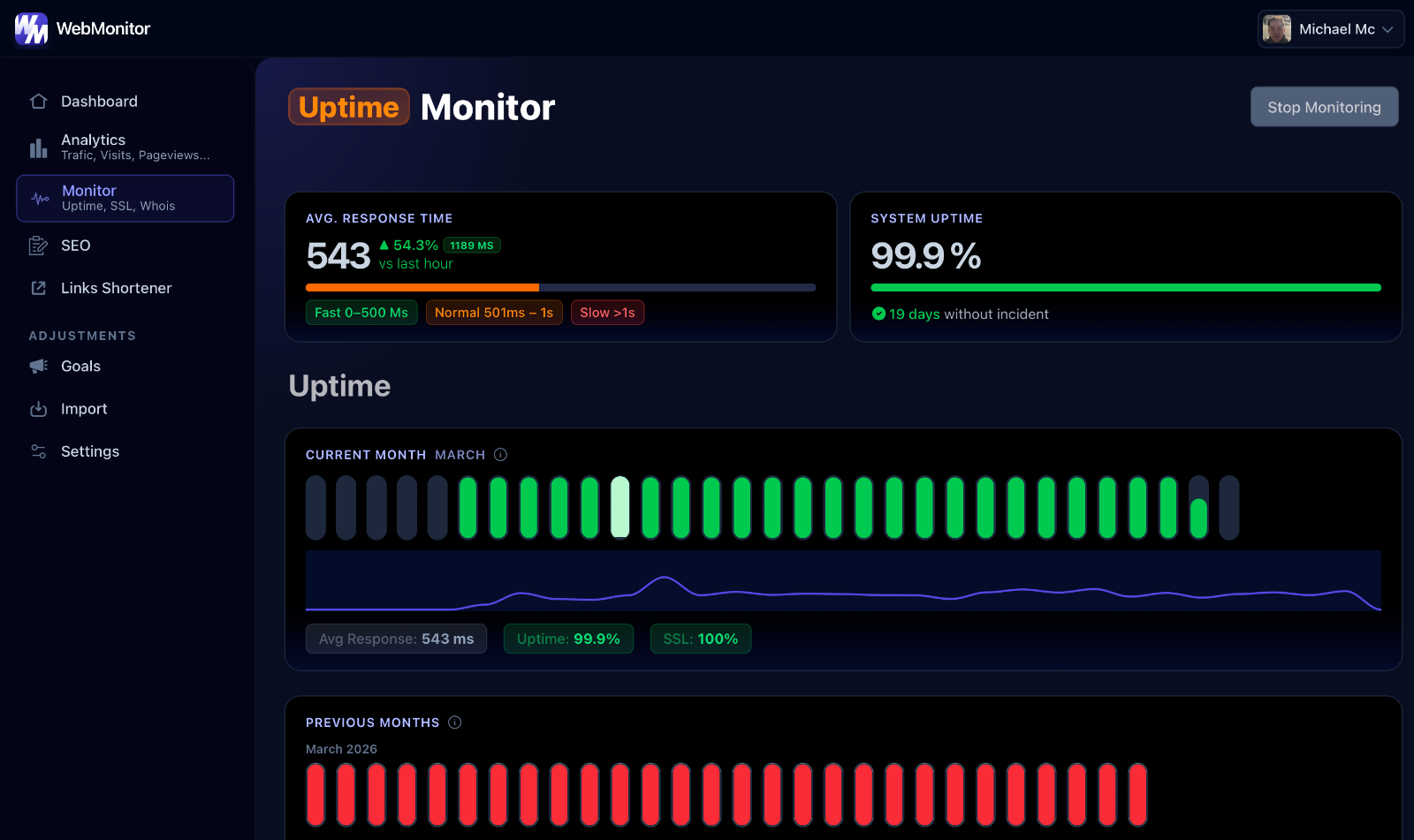Expand the Michael Mc account dropdown

[1330, 28]
